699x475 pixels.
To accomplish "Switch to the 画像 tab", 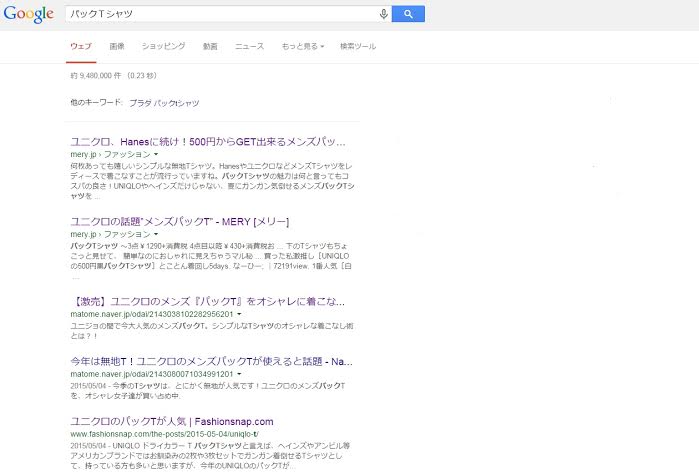I will tap(117, 46).
